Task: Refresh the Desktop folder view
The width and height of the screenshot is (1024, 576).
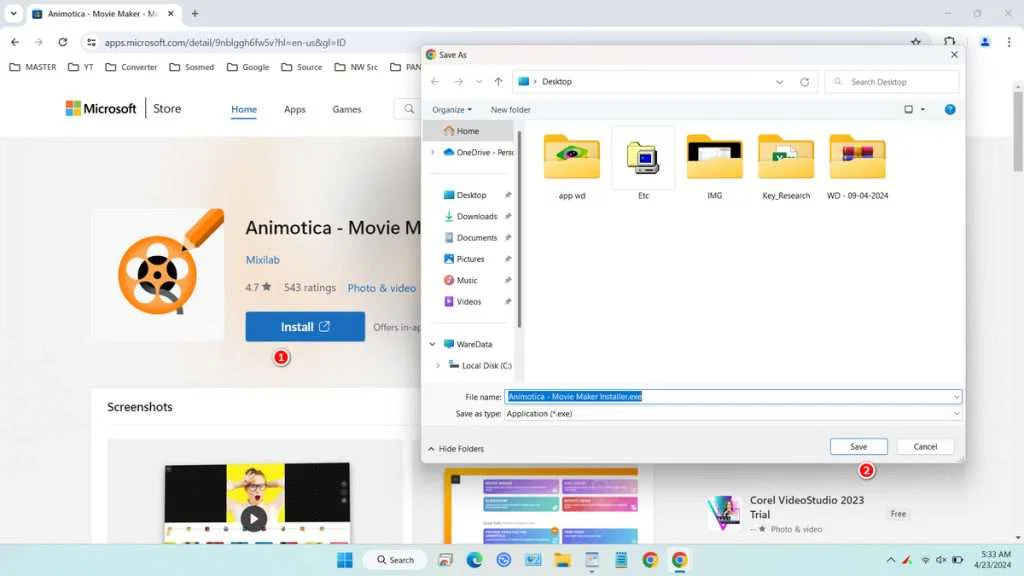Action: click(x=806, y=81)
